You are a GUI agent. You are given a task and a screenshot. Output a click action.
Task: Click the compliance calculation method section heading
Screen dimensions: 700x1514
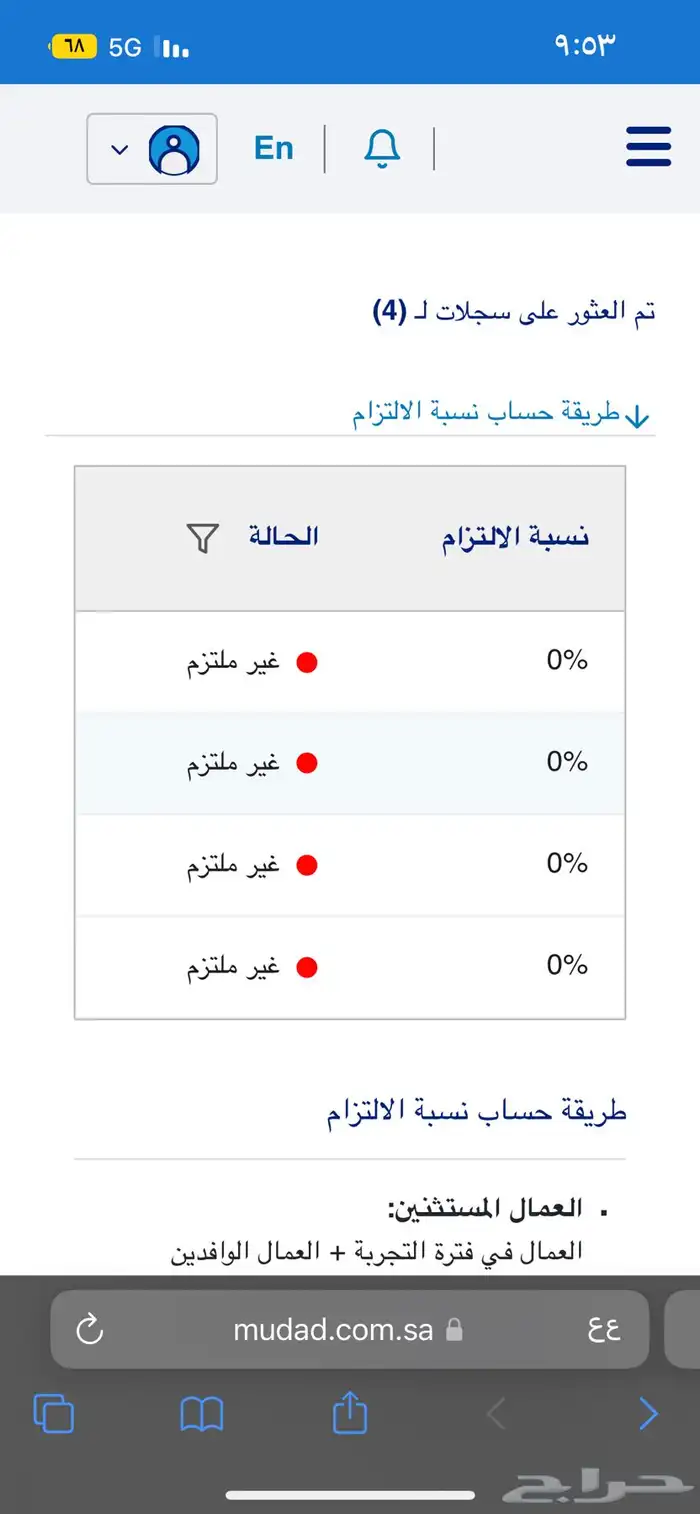coord(476,1112)
